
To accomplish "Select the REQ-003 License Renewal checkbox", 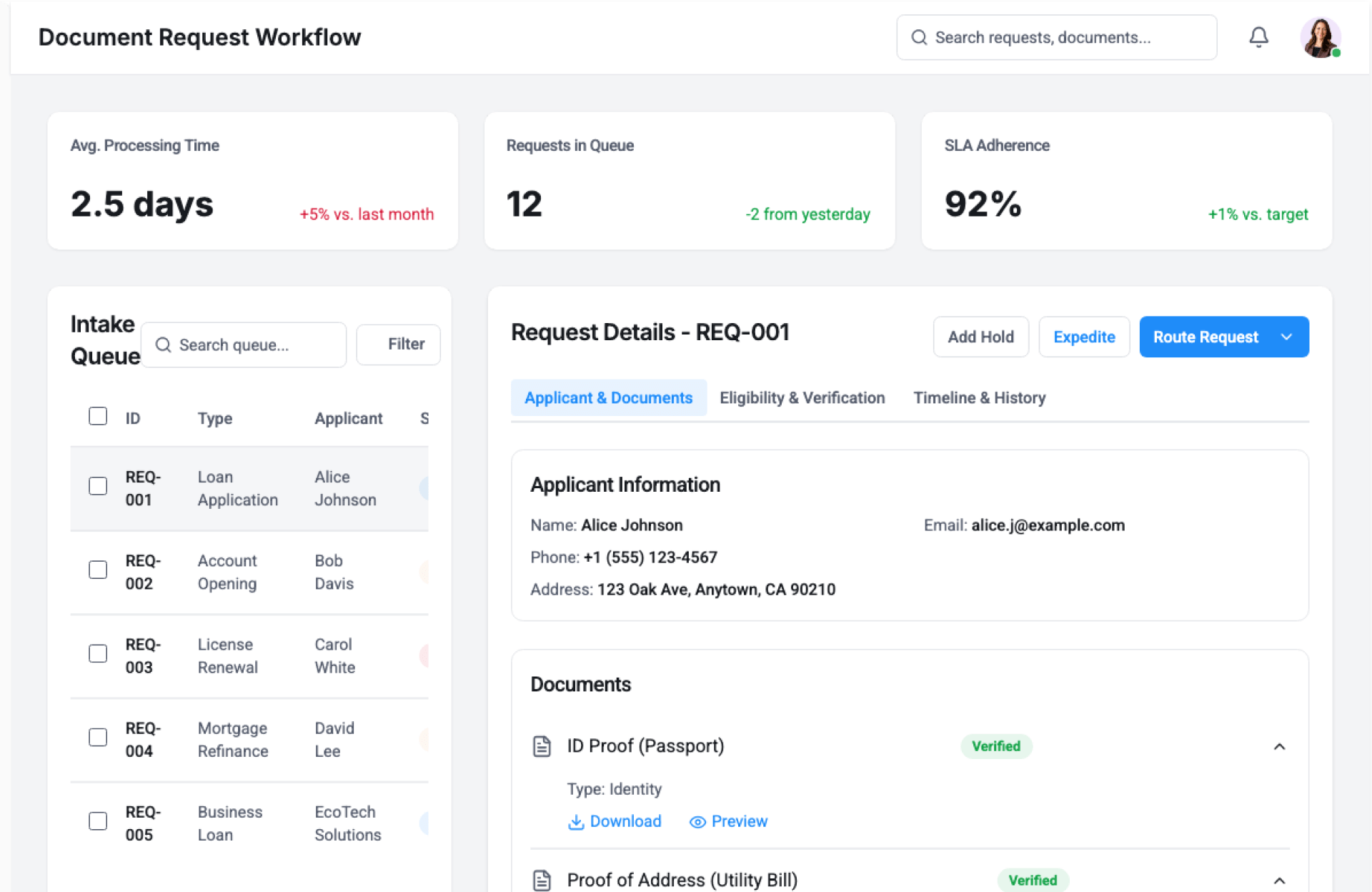I will coord(98,654).
